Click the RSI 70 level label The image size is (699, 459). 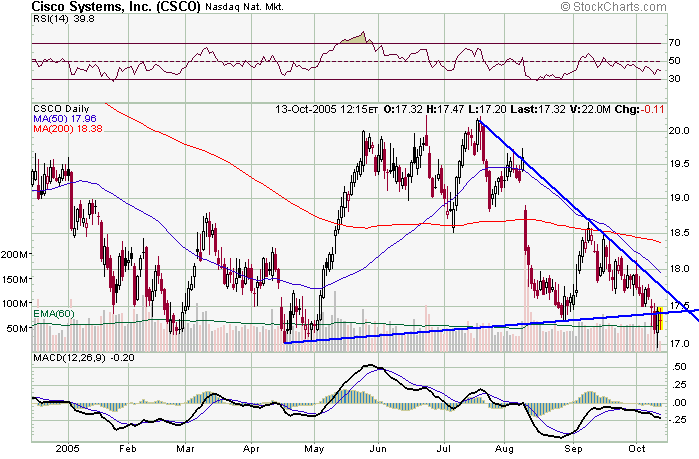674,43
